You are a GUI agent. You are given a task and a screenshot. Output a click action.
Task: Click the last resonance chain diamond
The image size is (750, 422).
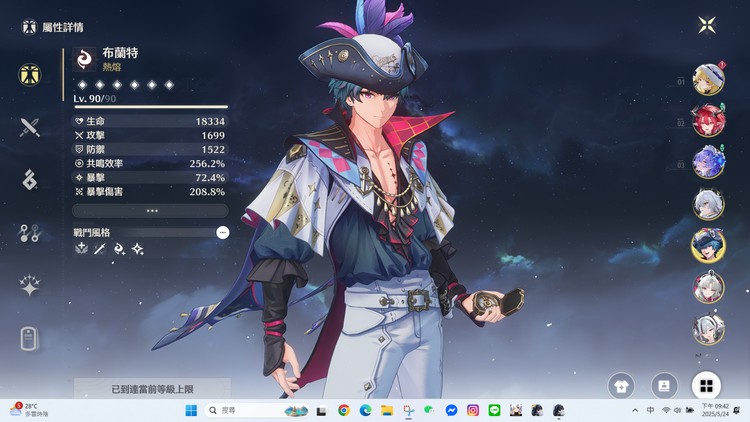(169, 85)
